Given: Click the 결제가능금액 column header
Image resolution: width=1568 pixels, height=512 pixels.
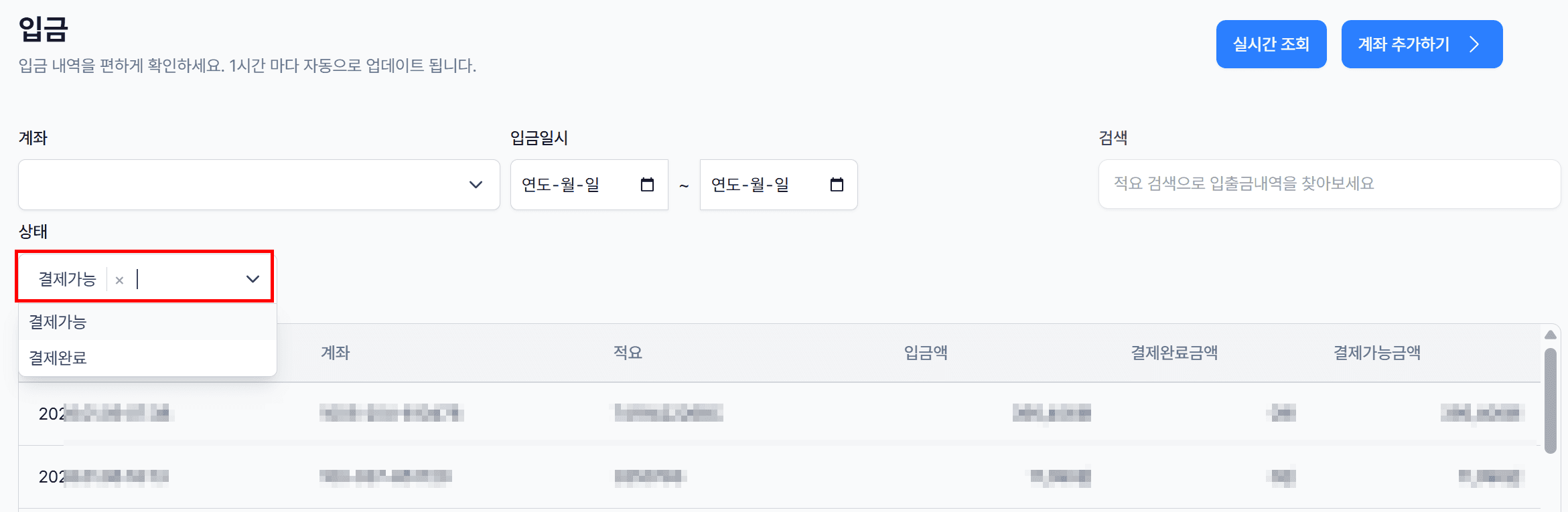Looking at the screenshot, I should coord(1377,353).
